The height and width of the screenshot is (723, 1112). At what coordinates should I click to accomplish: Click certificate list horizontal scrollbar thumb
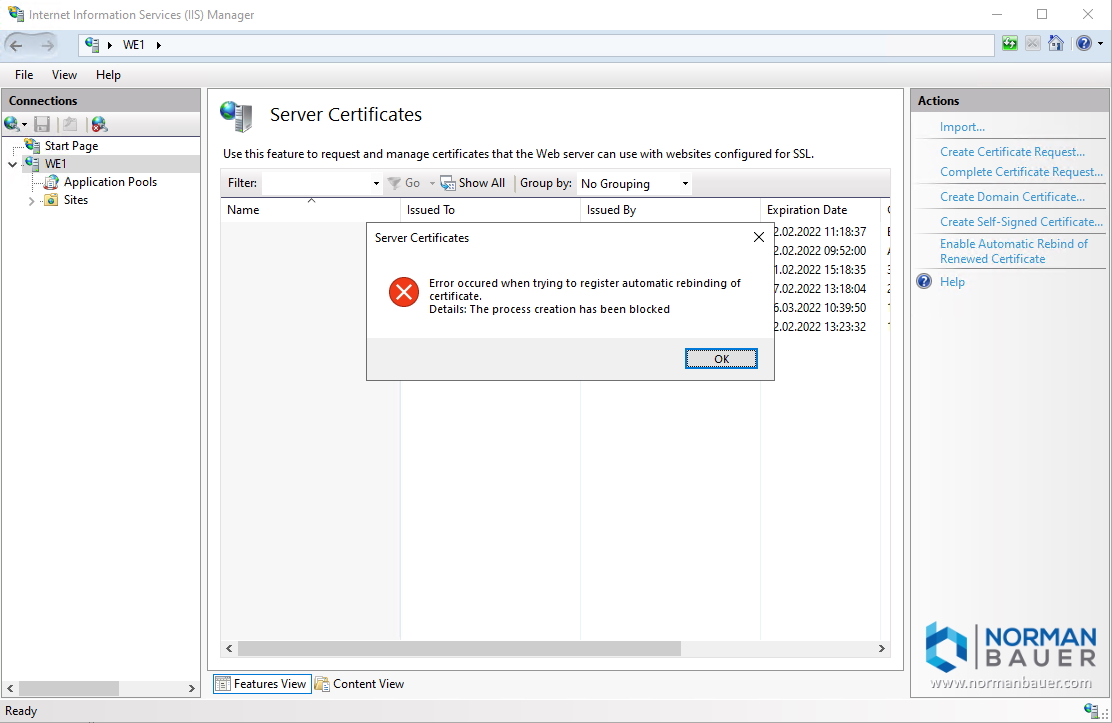tap(459, 649)
